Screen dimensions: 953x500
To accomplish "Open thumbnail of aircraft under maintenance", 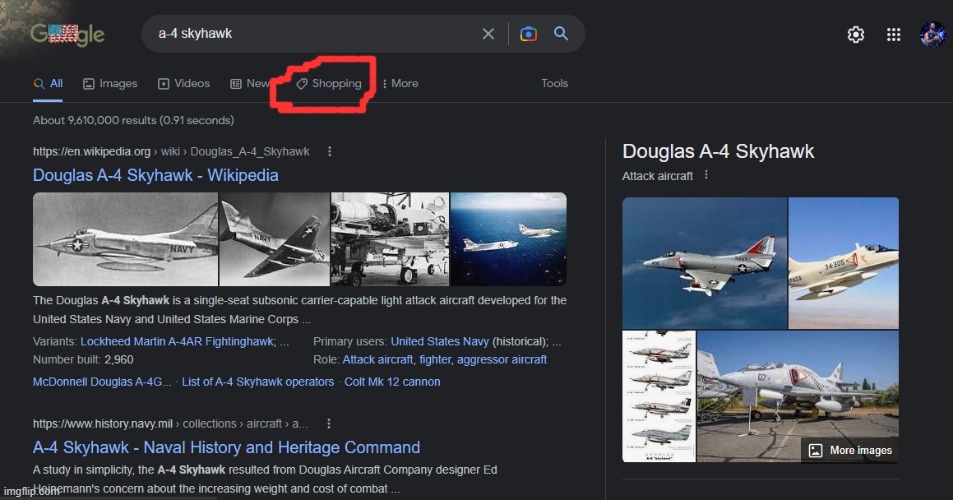I will click(x=390, y=239).
